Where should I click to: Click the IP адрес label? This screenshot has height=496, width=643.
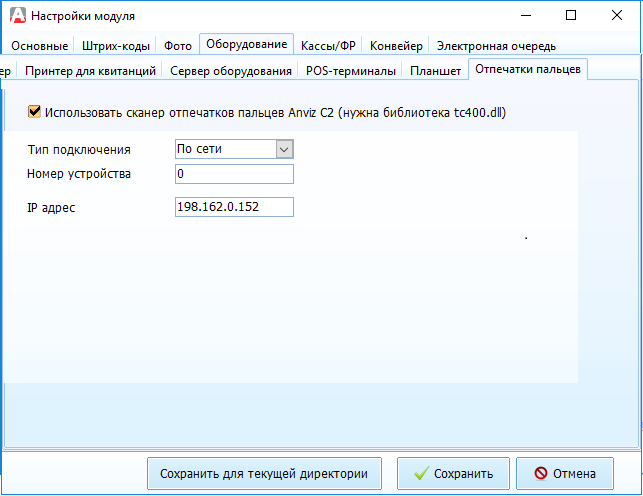click(x=51, y=208)
